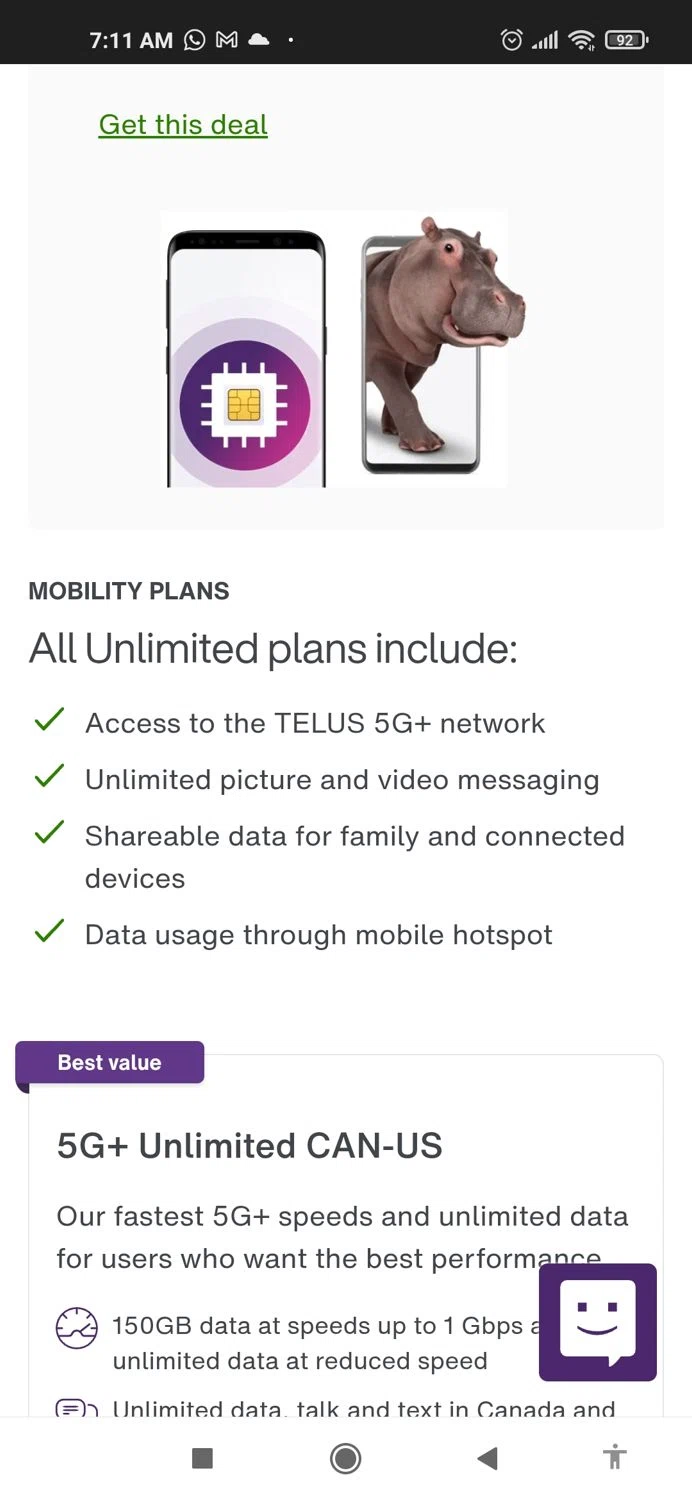
Task: Tap the SIM card chip phone image
Action: coord(246,360)
